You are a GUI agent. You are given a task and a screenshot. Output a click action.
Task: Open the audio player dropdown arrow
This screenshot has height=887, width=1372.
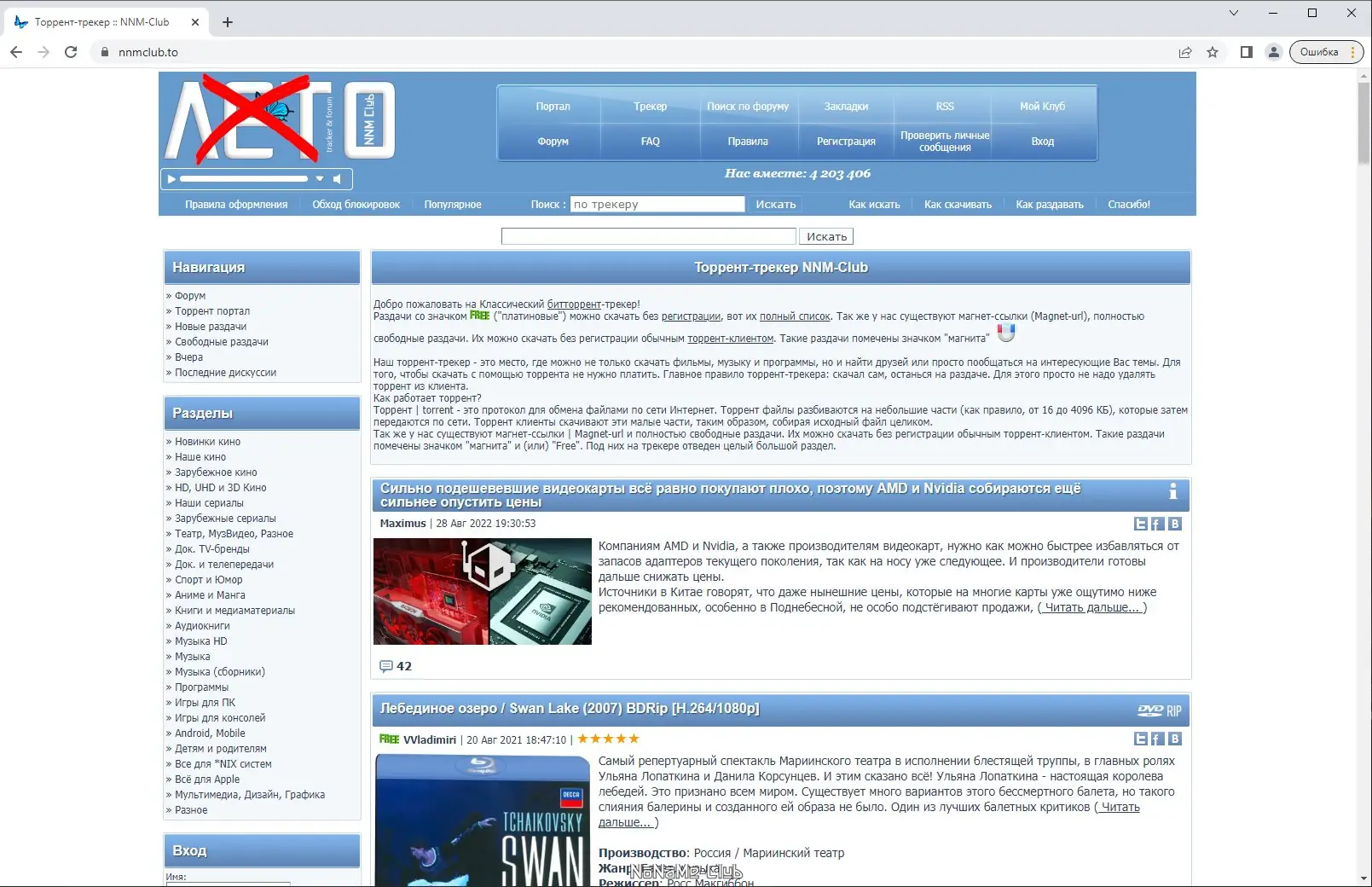coord(320,179)
